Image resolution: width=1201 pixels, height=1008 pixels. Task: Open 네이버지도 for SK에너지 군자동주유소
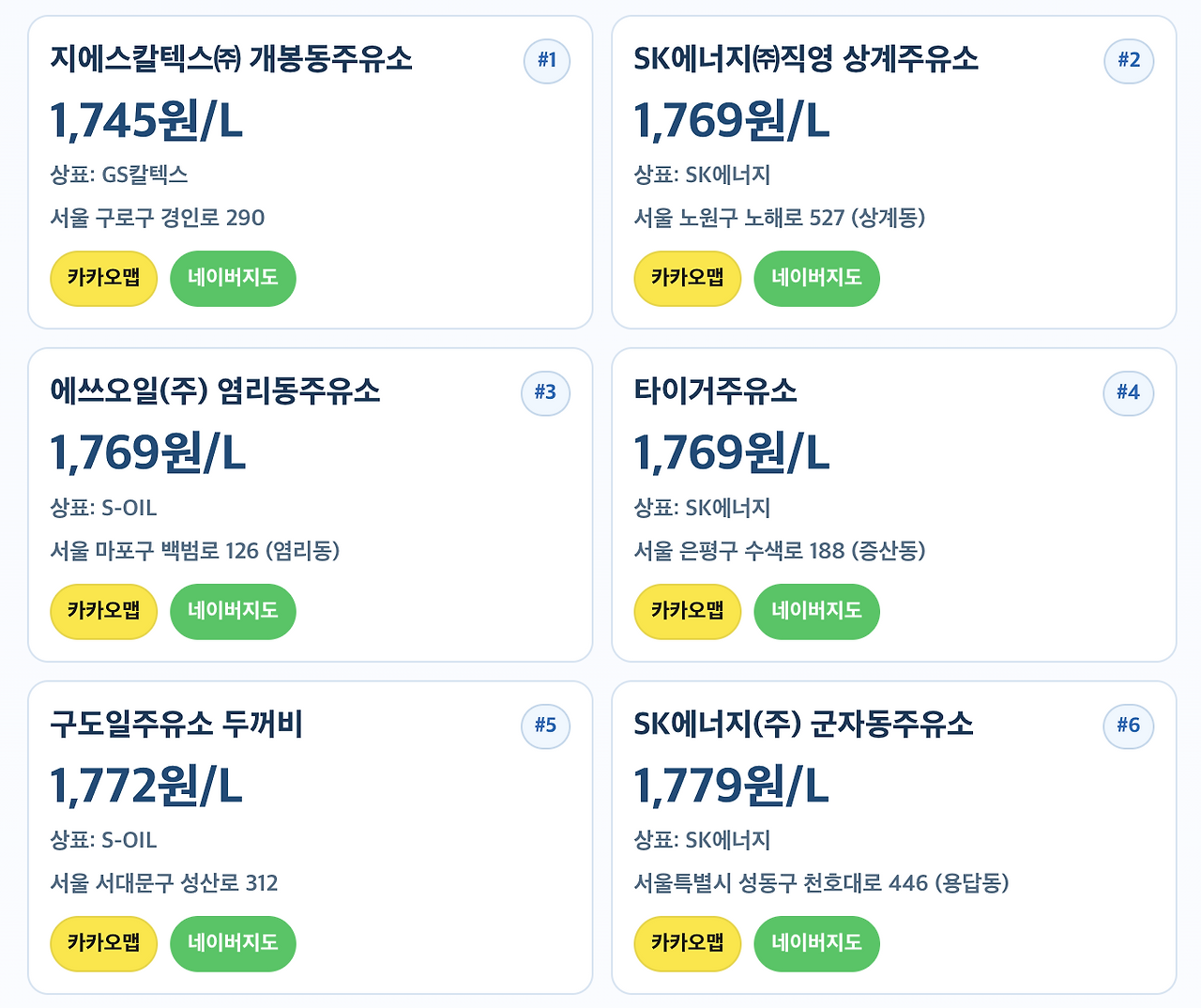(816, 943)
